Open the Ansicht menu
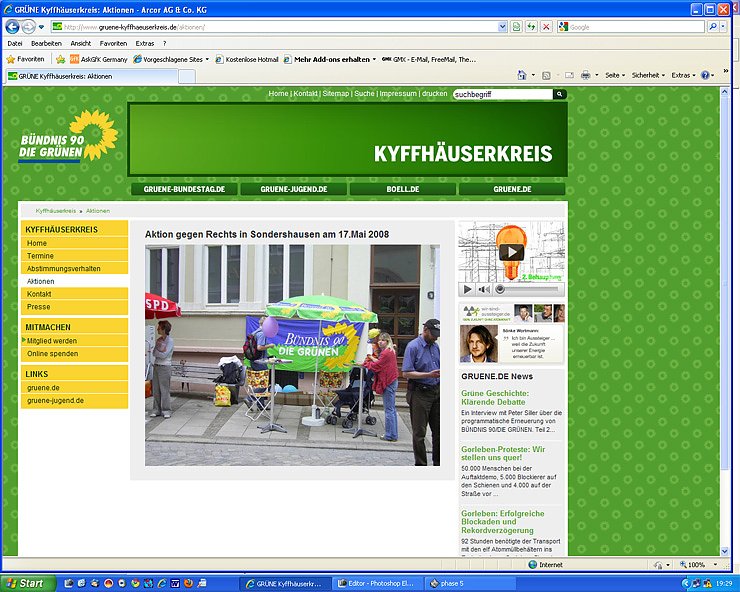 click(x=80, y=43)
